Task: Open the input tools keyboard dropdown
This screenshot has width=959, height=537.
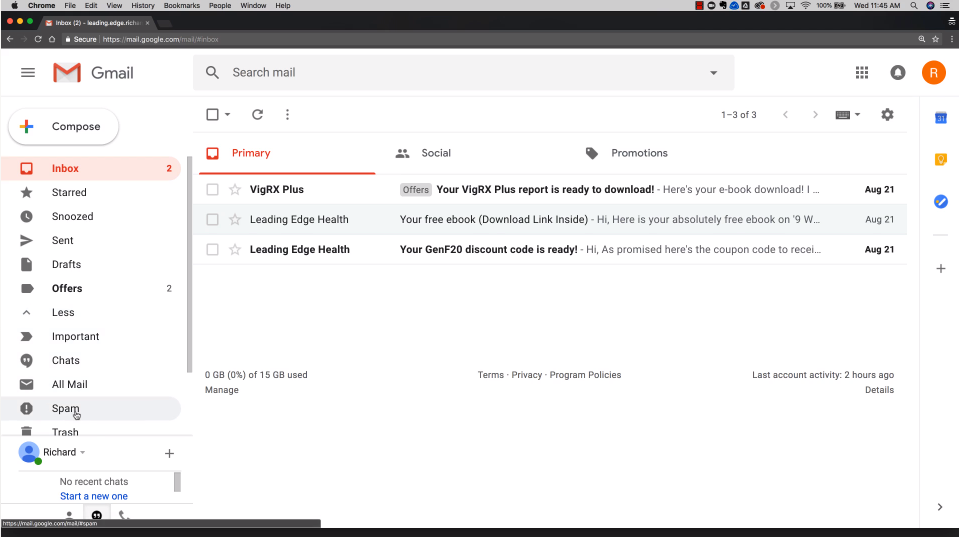Action: pos(848,114)
